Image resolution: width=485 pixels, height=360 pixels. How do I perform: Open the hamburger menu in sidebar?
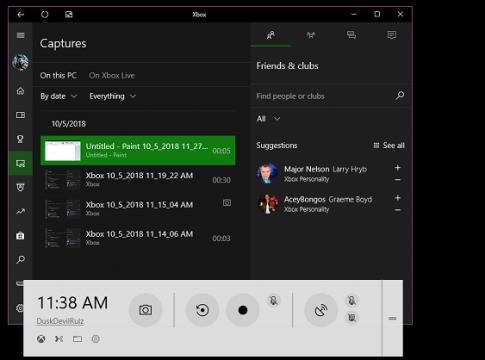point(21,35)
